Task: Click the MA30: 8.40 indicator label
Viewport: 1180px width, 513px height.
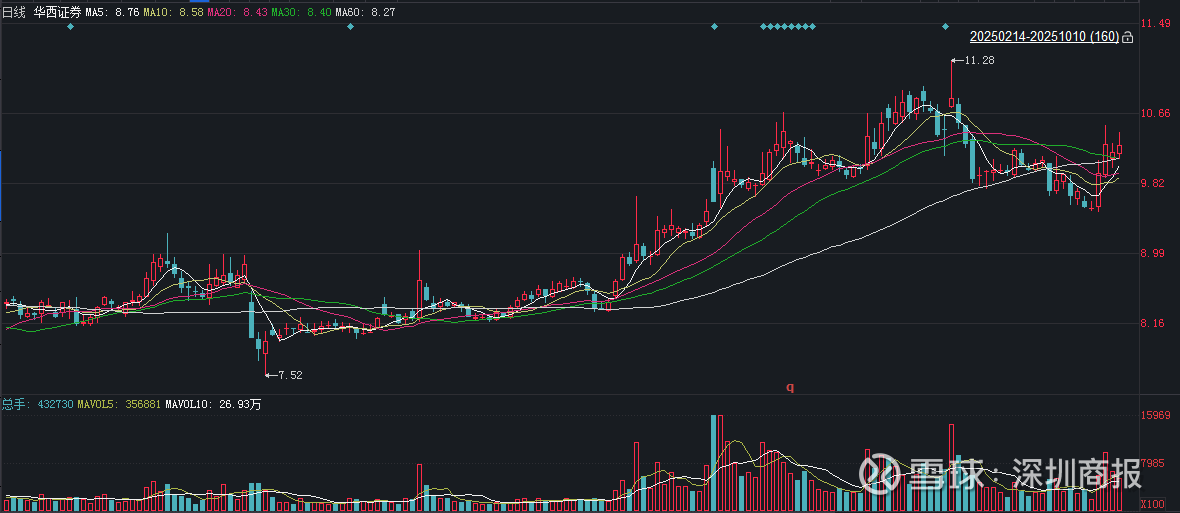Action: [300, 13]
